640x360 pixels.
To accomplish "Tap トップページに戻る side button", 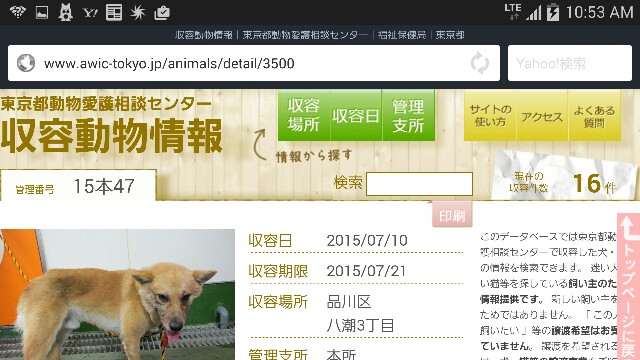I will (628, 287).
